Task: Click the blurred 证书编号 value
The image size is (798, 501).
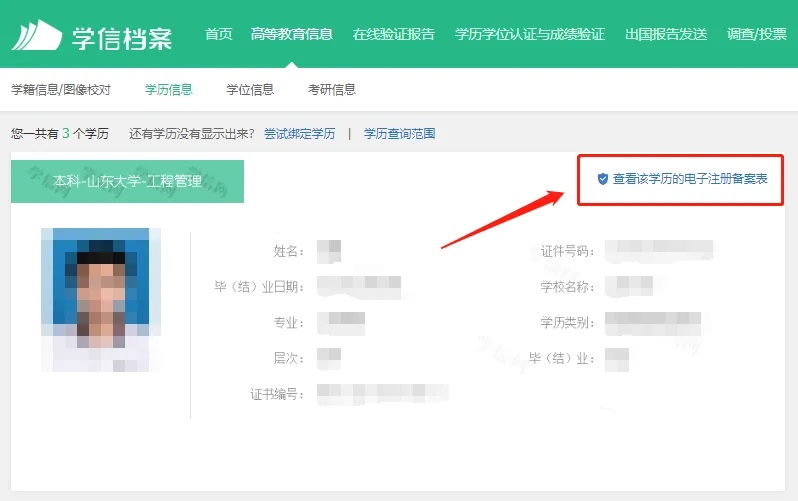Action: pos(383,394)
